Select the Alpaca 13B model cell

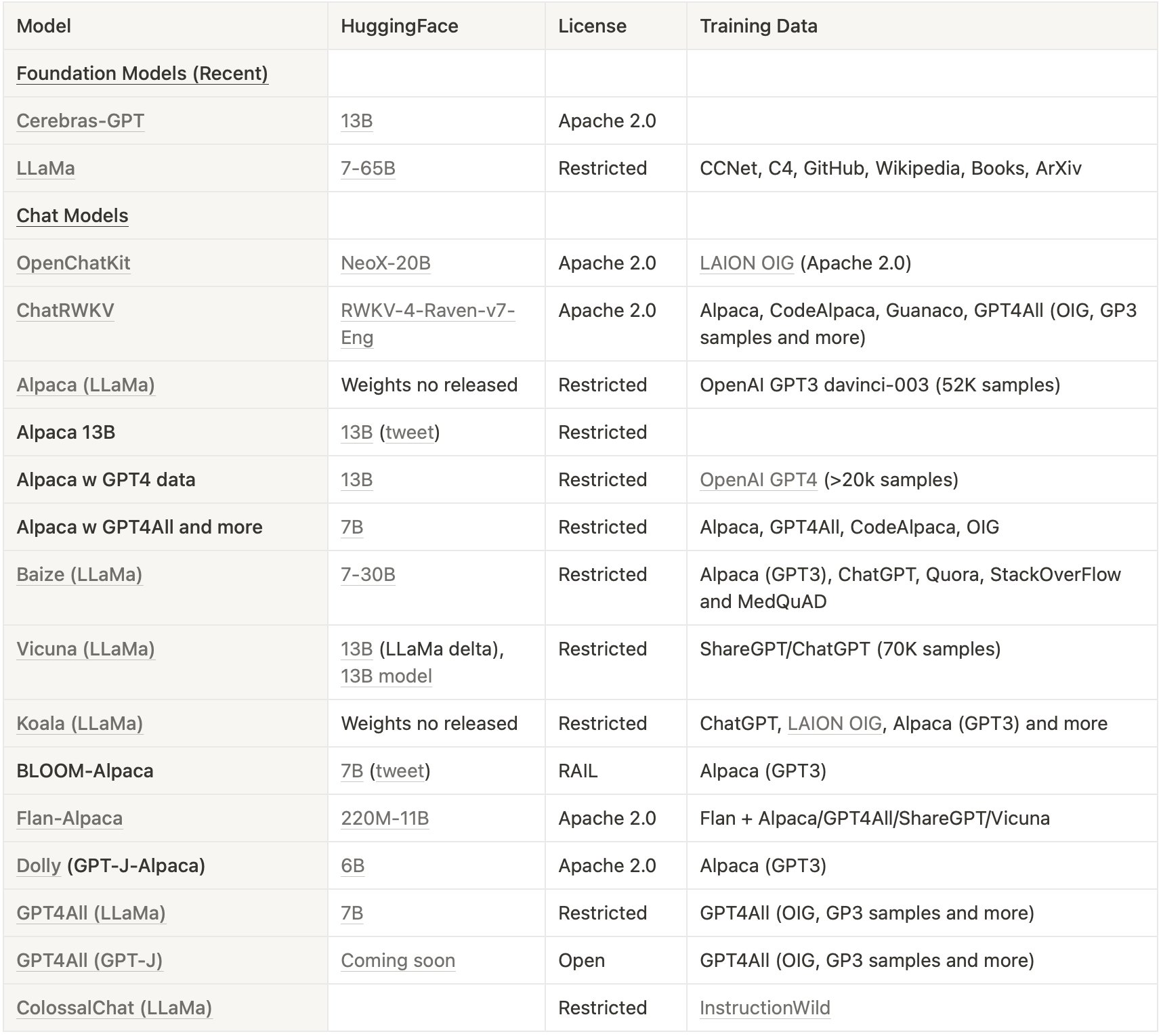tap(165, 432)
